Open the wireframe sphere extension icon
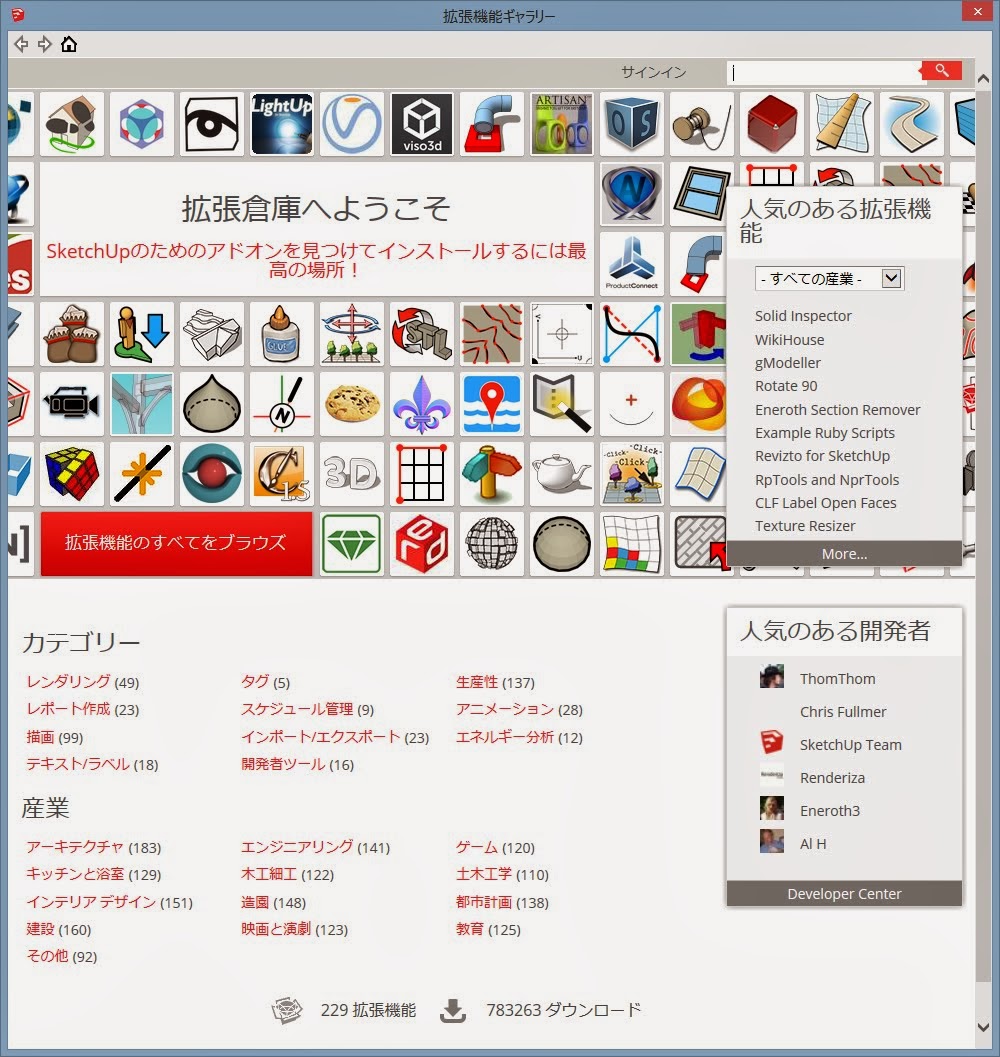Screen dimensions: 1000x1057 (492, 544)
